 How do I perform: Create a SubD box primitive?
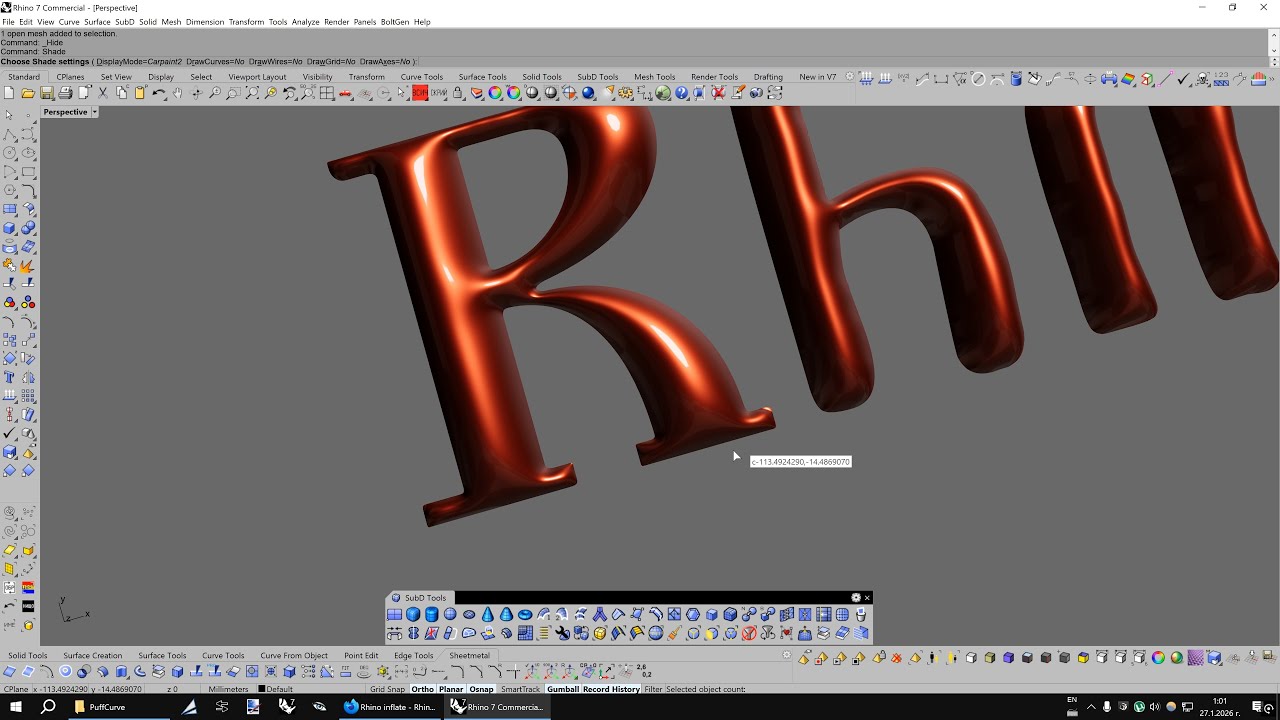[x=413, y=615]
